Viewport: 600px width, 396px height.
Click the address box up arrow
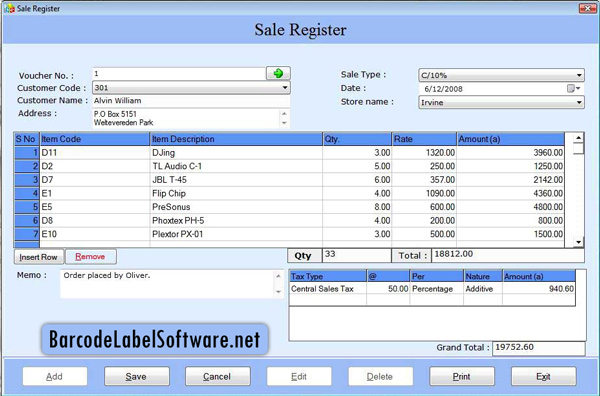click(x=284, y=114)
